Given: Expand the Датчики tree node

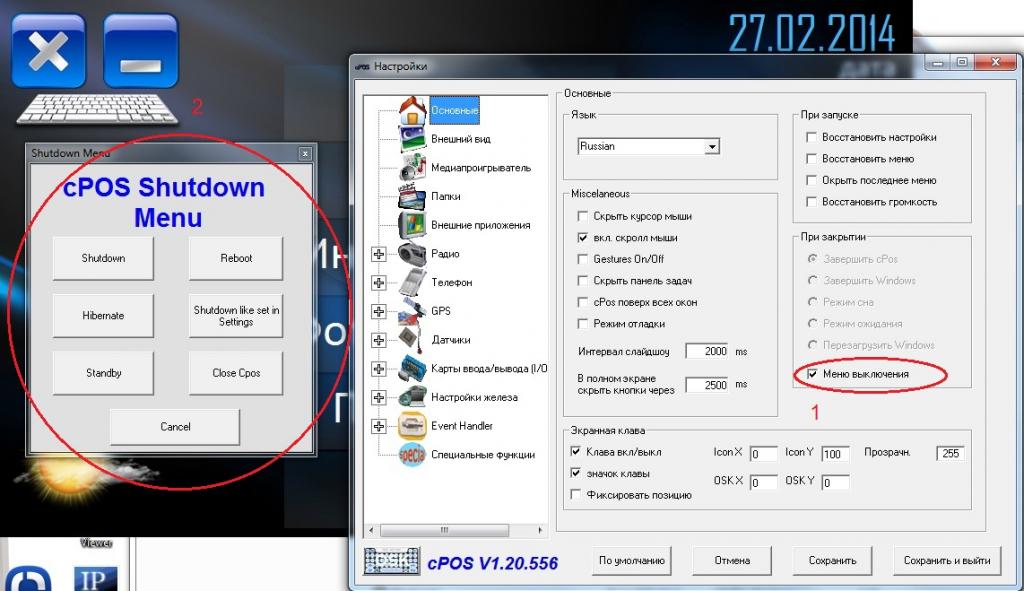Looking at the screenshot, I should 379,340.
